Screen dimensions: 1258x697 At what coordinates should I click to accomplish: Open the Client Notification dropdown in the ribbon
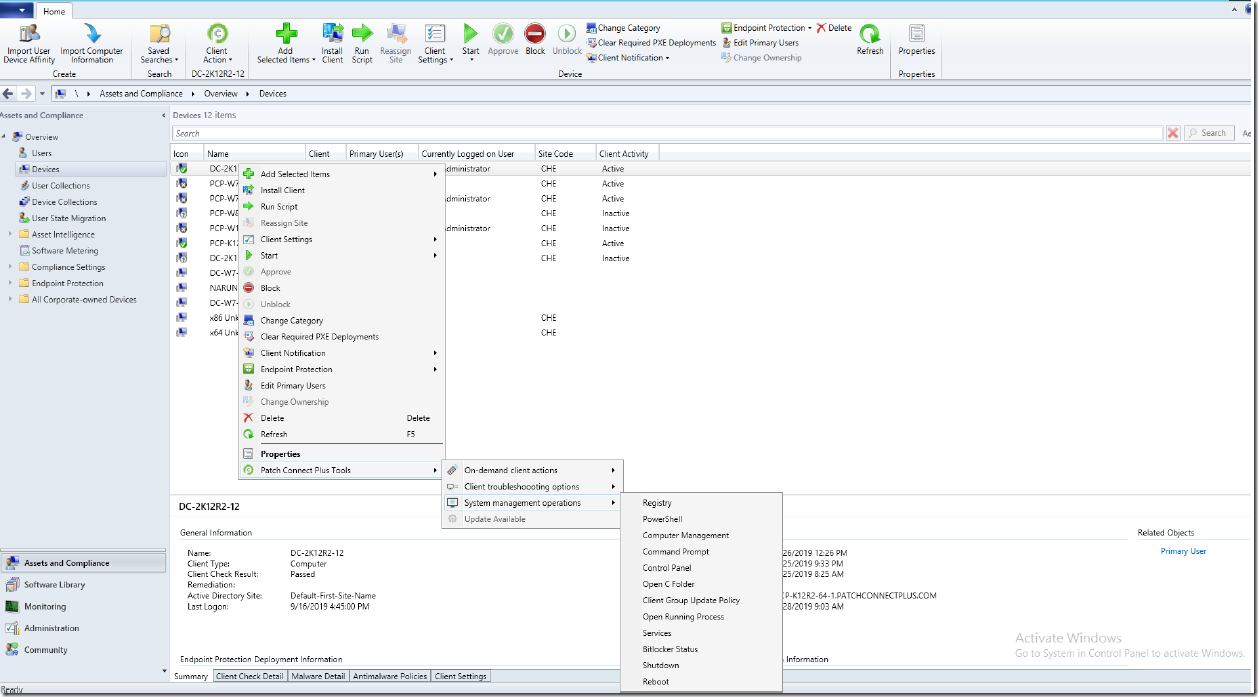[x=627, y=57]
